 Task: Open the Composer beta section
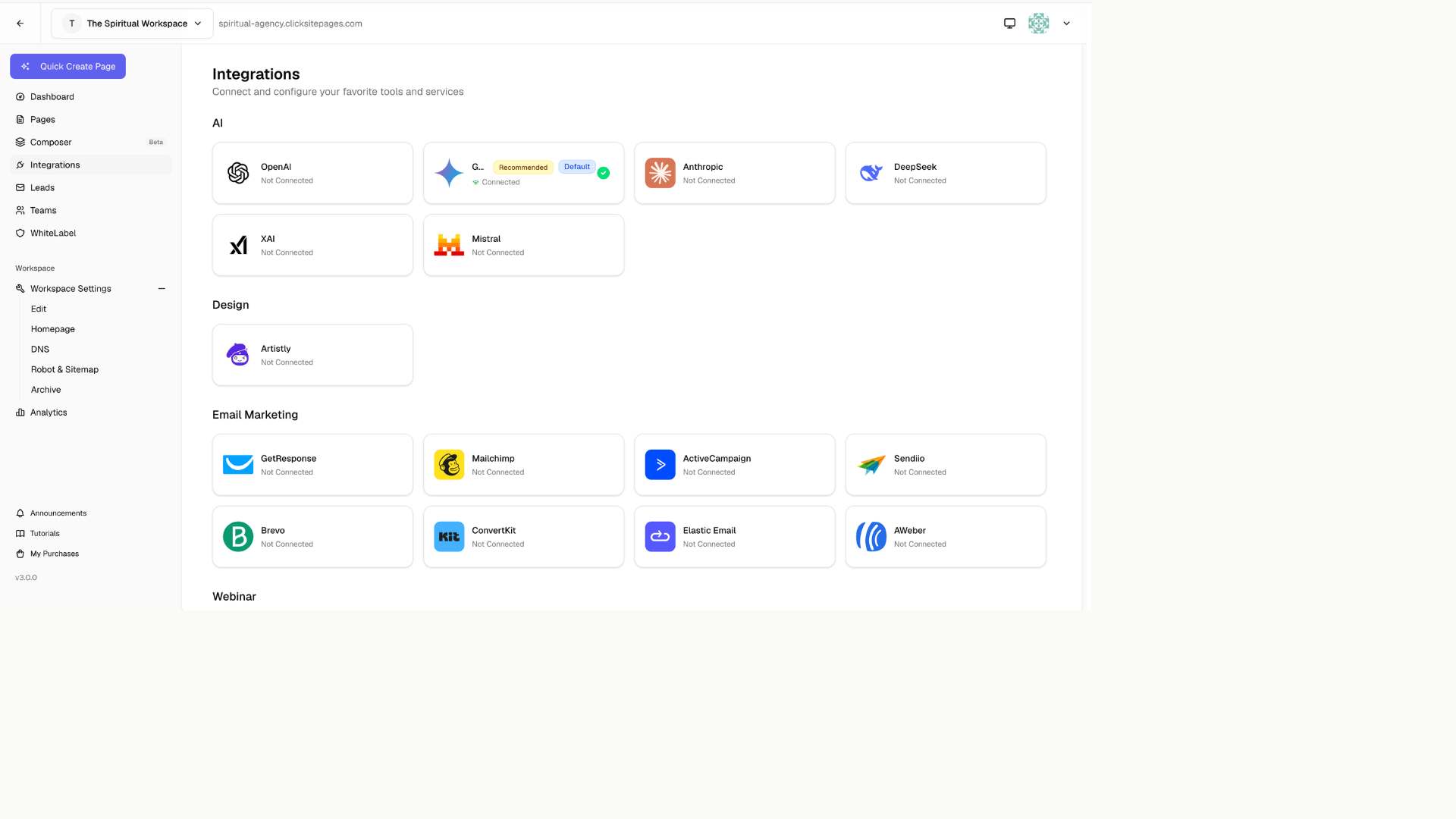[x=91, y=143]
